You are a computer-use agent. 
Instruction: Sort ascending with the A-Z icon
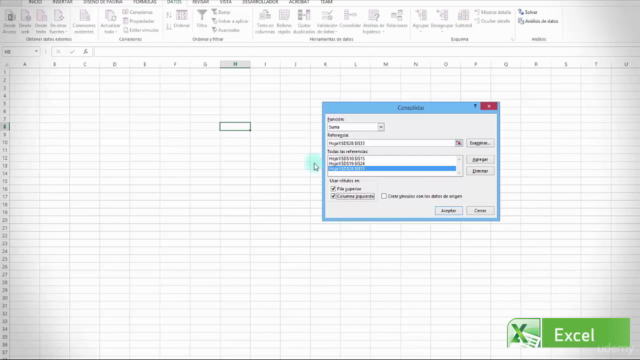[x=169, y=16]
